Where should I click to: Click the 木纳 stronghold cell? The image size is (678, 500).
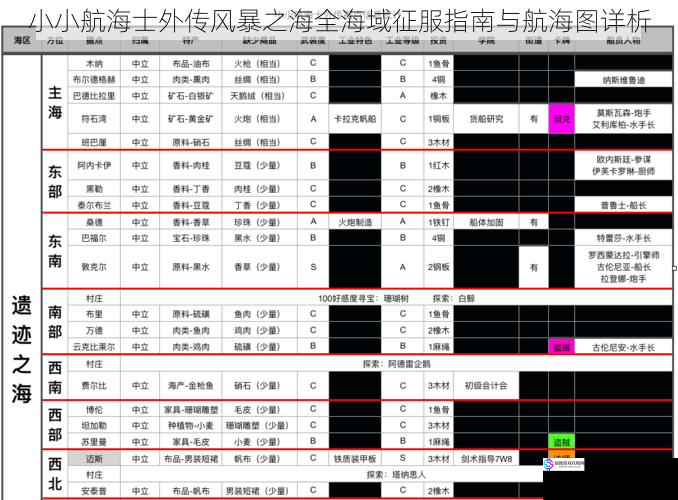coord(94,64)
